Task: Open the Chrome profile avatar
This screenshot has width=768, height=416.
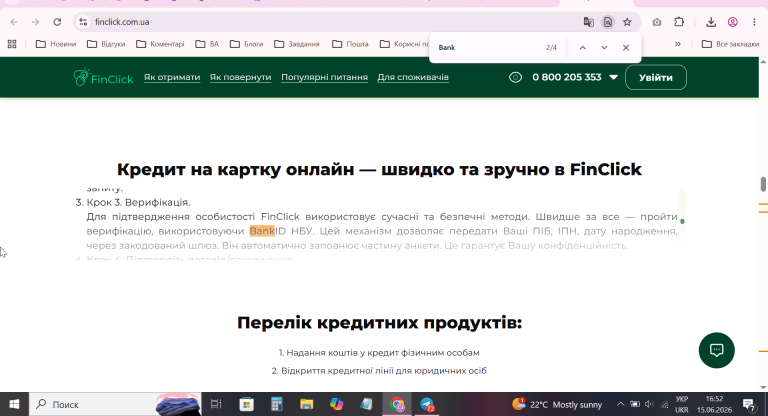Action: coord(733,22)
